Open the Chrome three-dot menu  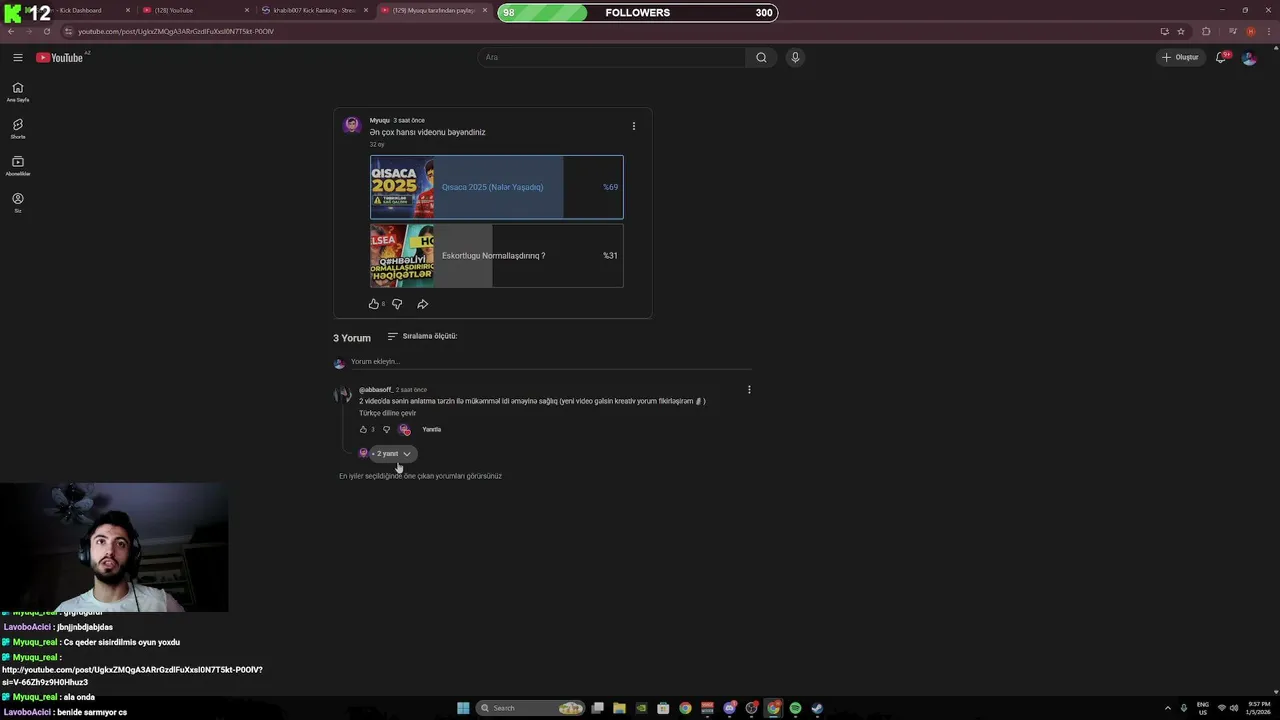1270,31
